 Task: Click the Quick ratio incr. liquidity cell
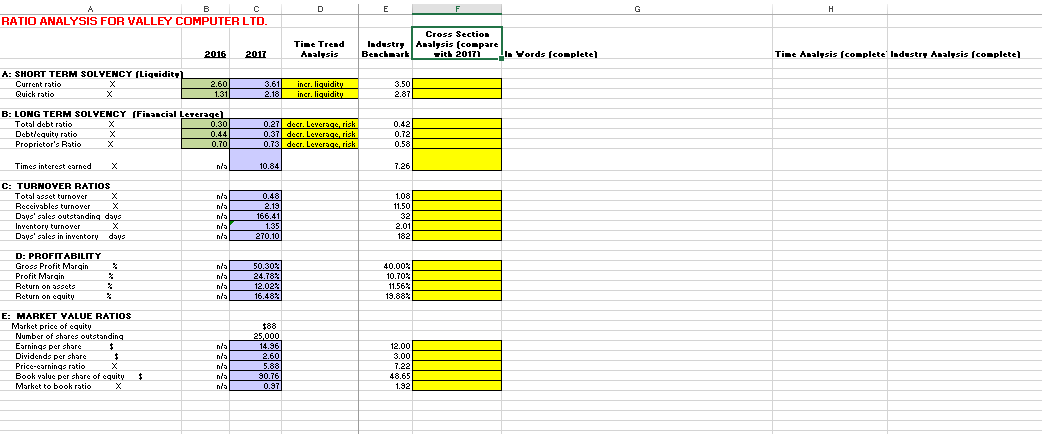click(x=320, y=94)
